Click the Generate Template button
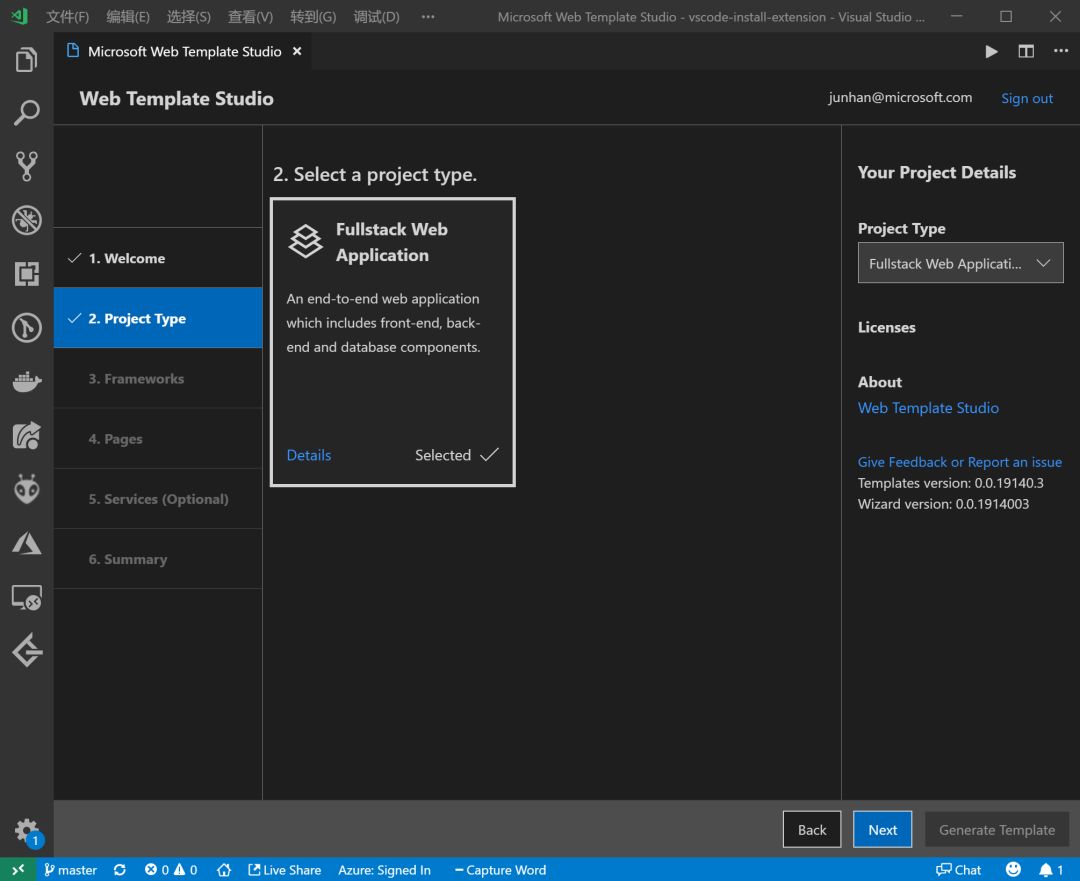1080x881 pixels. [997, 830]
